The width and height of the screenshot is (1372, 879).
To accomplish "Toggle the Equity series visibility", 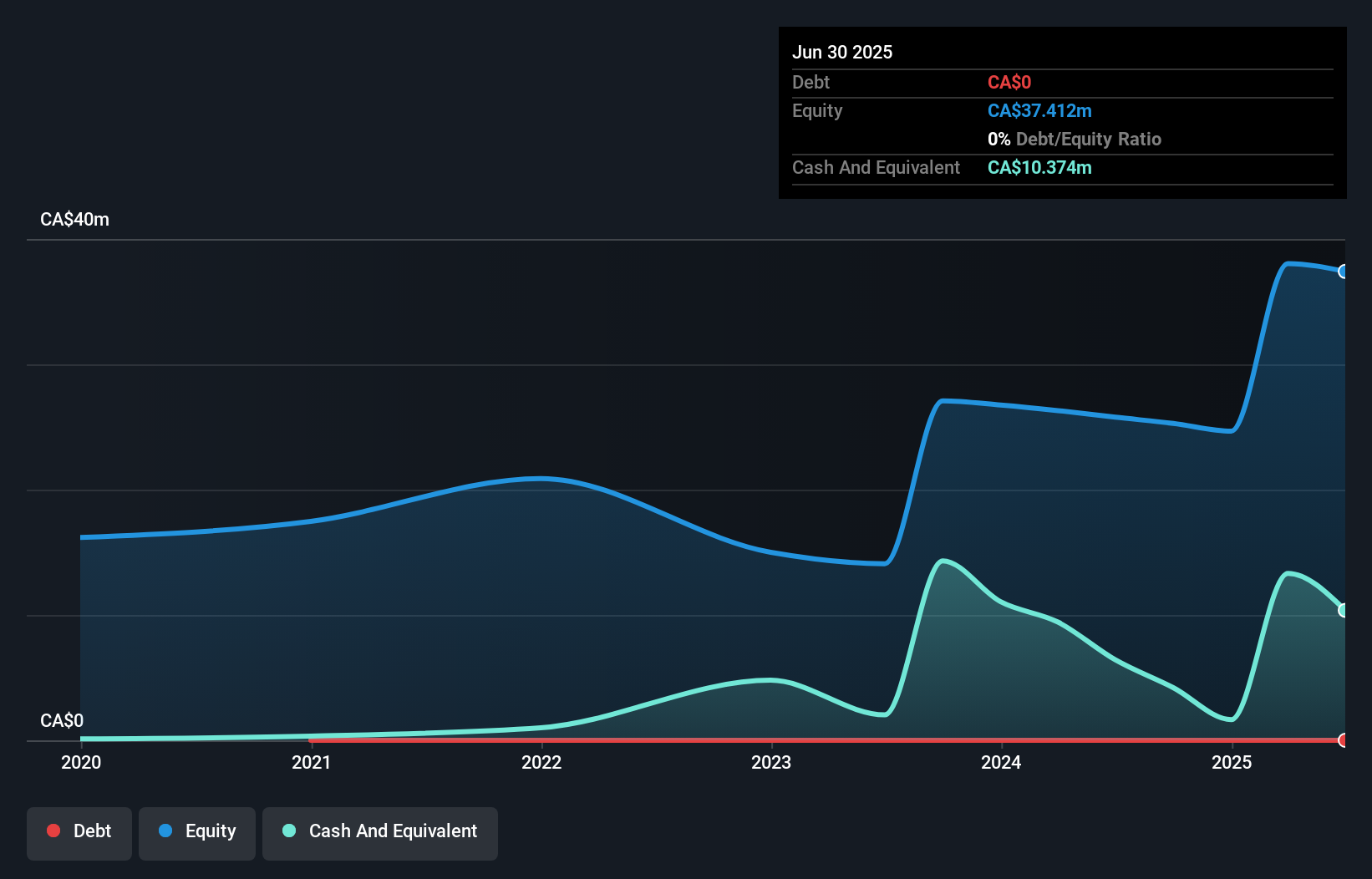I will click(x=197, y=833).
